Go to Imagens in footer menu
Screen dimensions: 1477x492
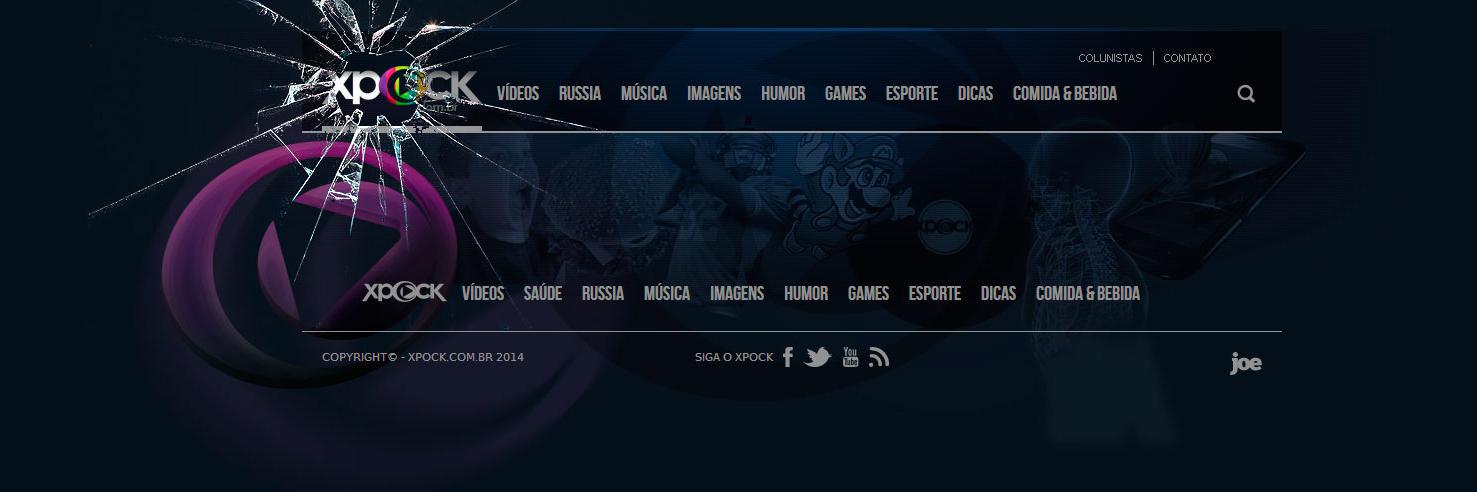point(737,294)
